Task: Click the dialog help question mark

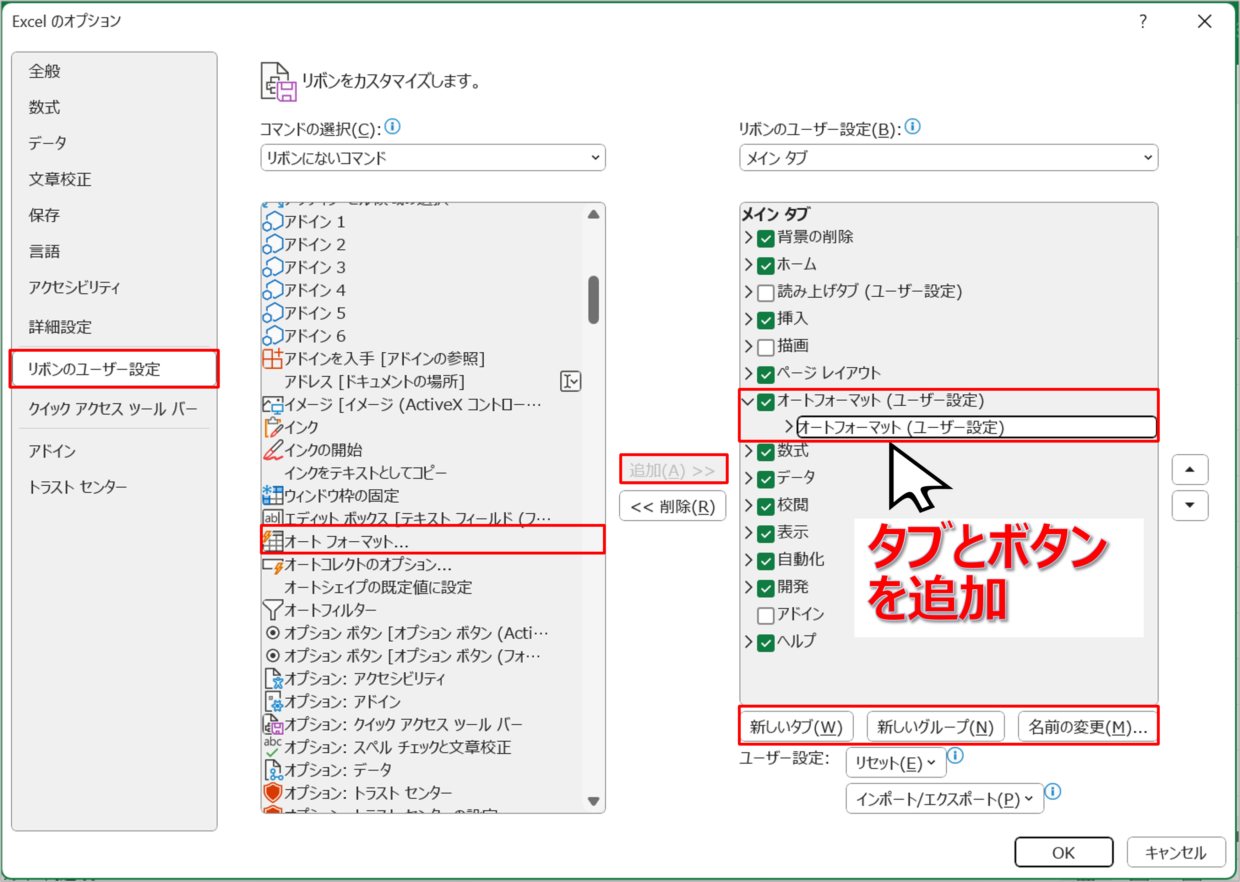Action: click(x=1143, y=21)
